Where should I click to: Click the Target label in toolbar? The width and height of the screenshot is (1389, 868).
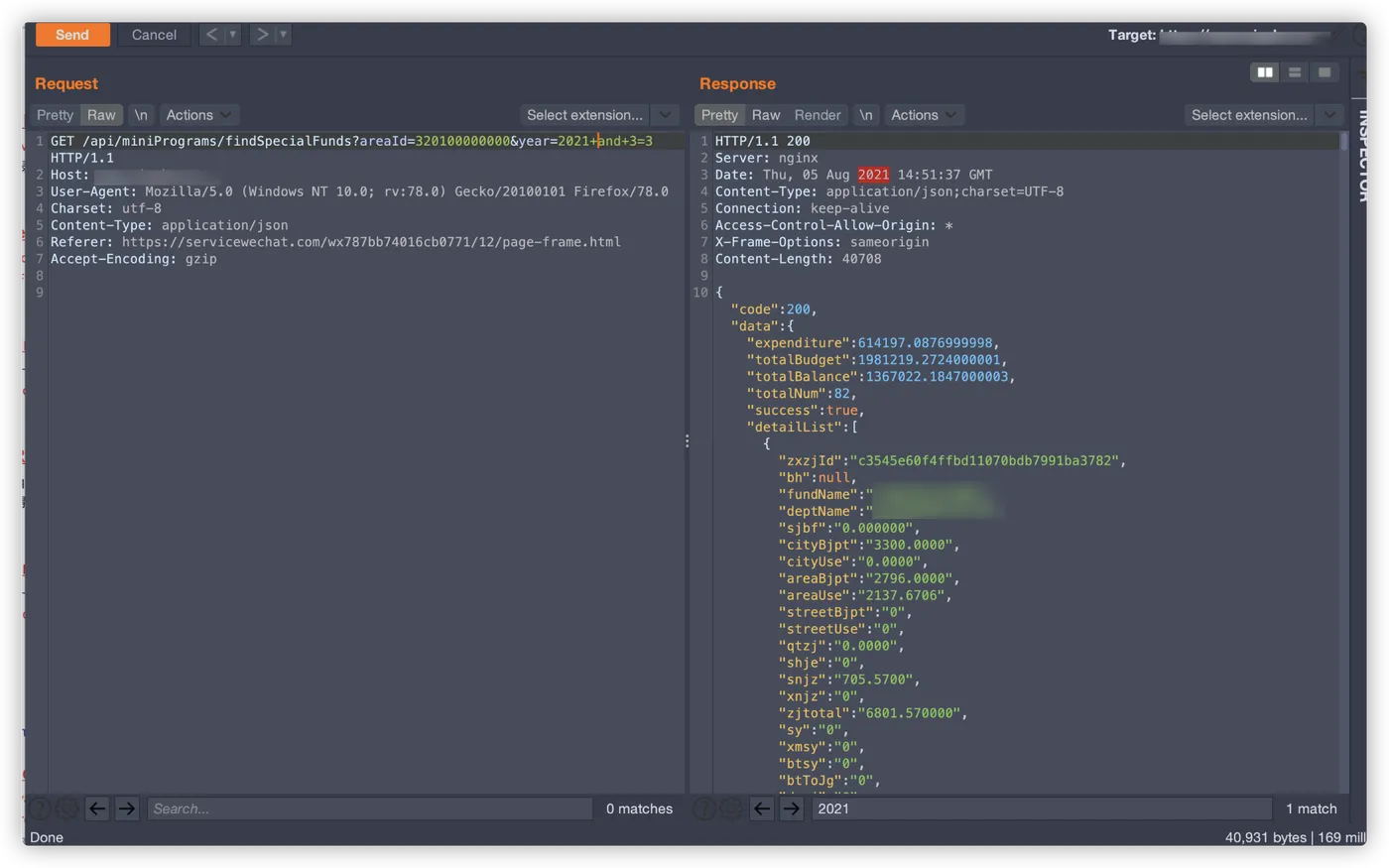coord(1131,35)
